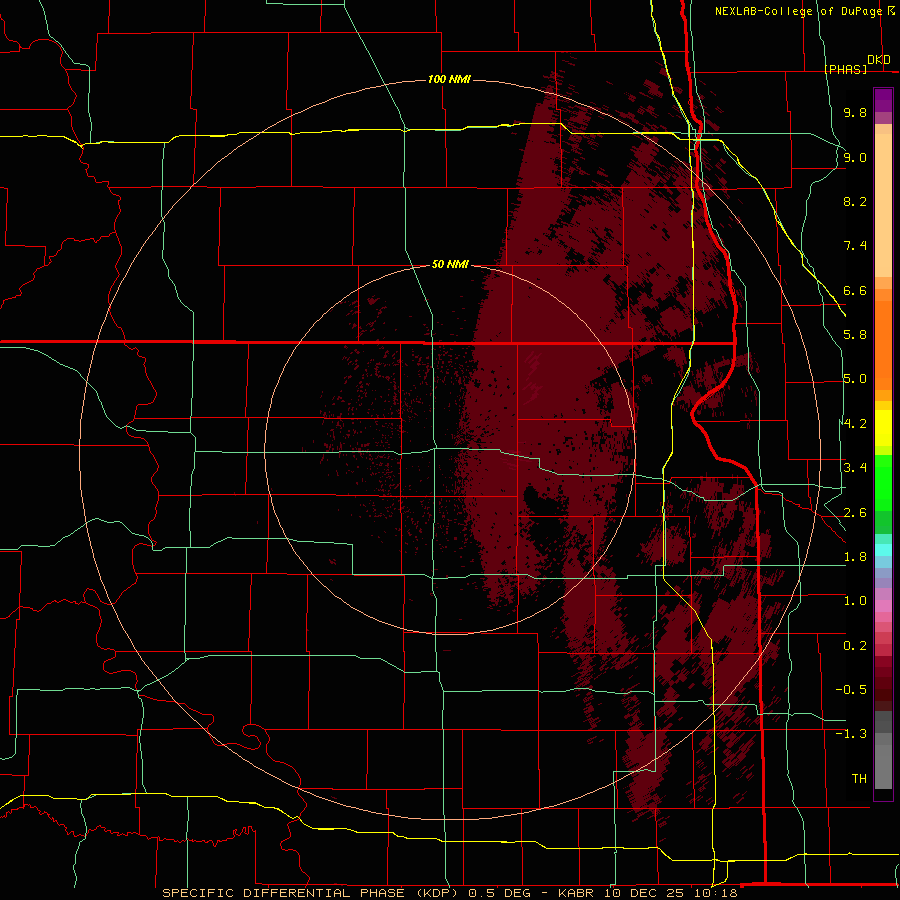
Task: Click the "50 NMI" range ring label
Action: tap(450, 264)
